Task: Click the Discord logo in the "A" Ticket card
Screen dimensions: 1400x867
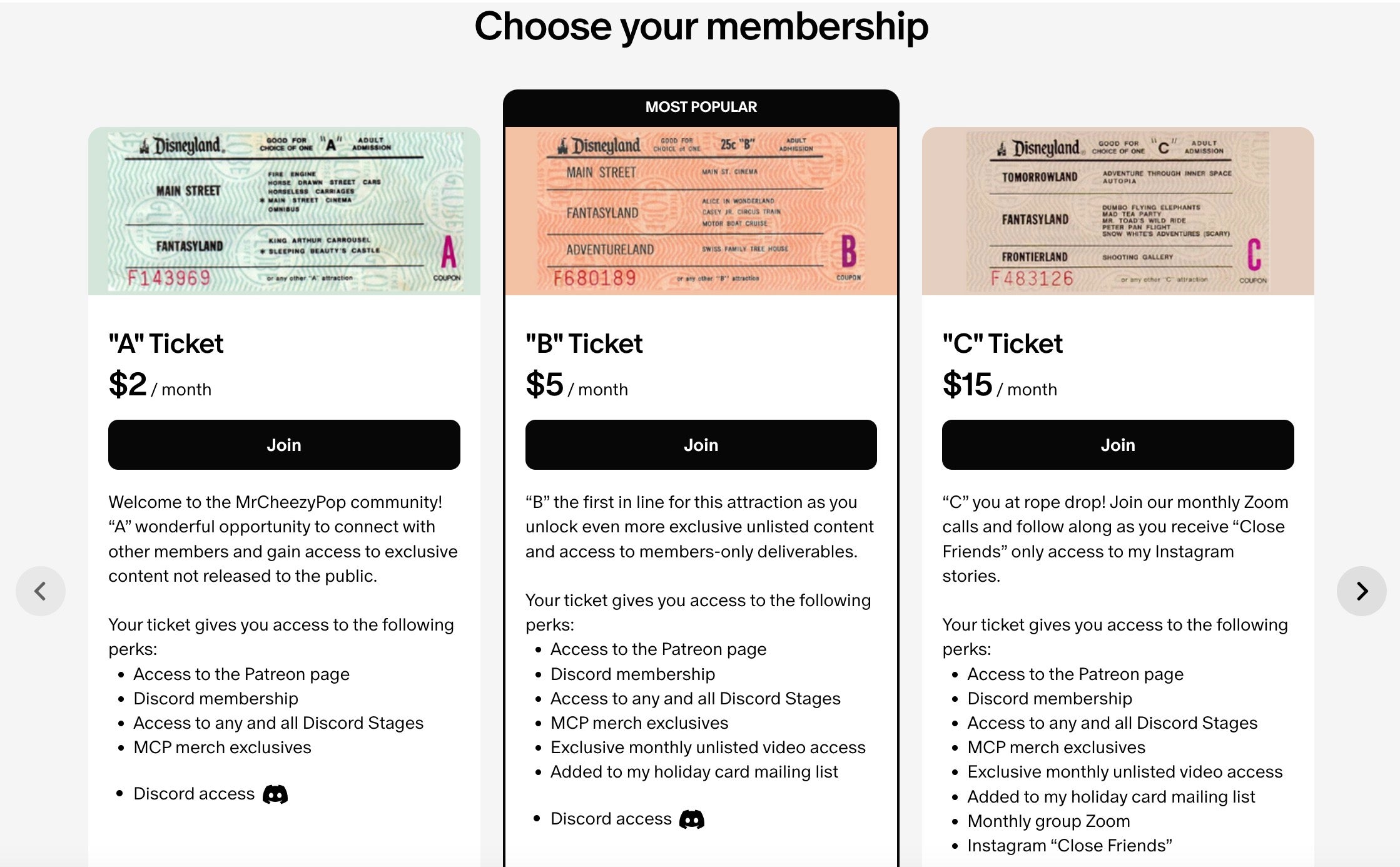Action: tap(275, 794)
